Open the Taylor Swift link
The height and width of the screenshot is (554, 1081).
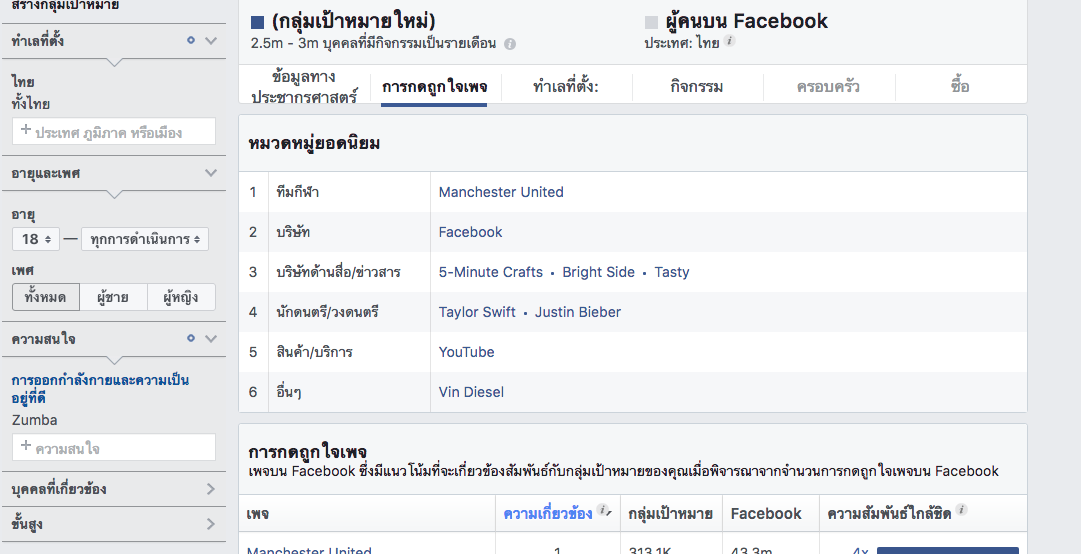pos(477,312)
